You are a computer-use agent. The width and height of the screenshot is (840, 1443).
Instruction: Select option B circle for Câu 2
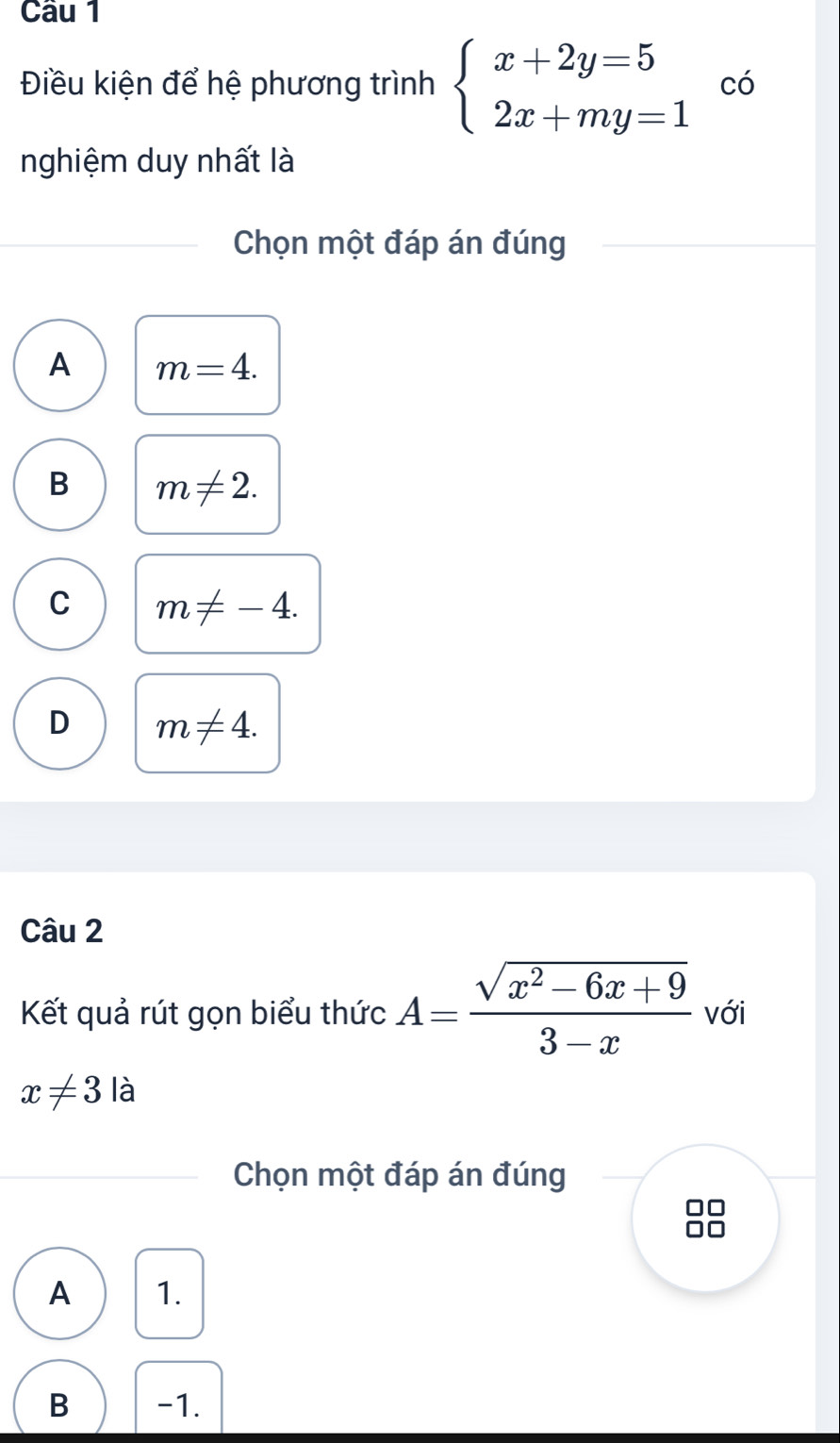pos(60,1402)
